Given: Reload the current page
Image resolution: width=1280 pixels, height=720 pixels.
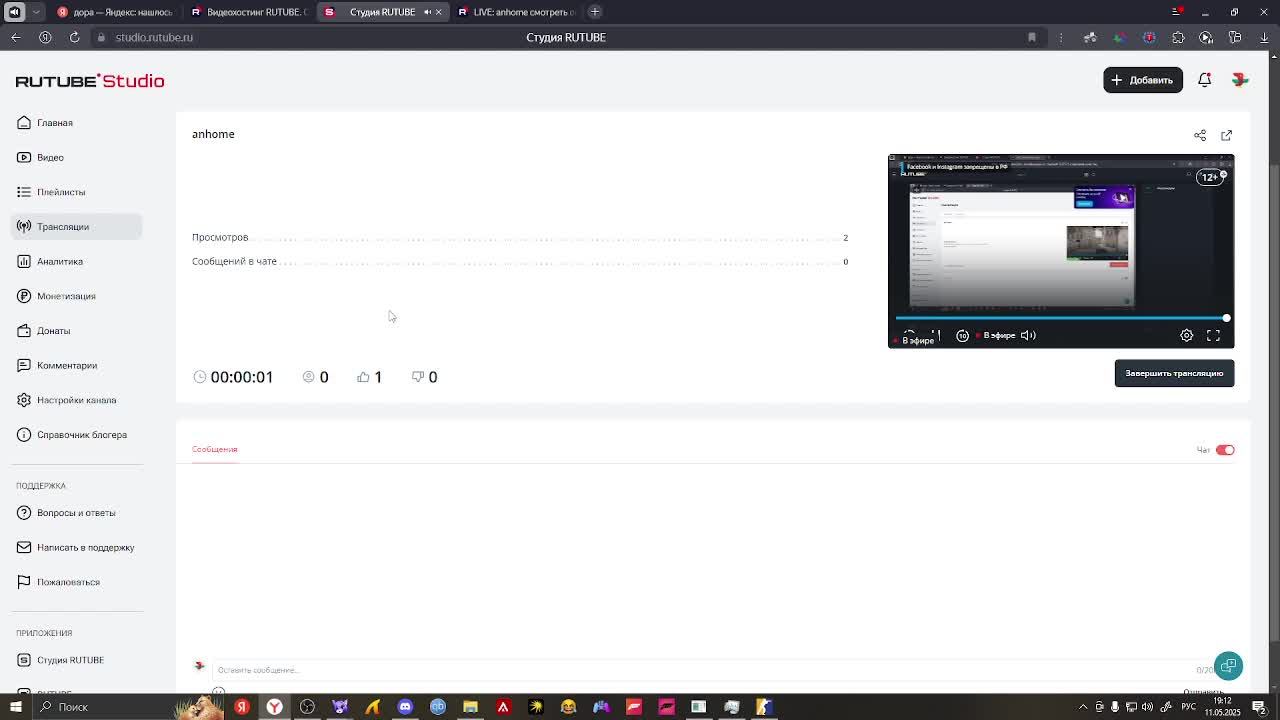Looking at the screenshot, I should tap(74, 37).
